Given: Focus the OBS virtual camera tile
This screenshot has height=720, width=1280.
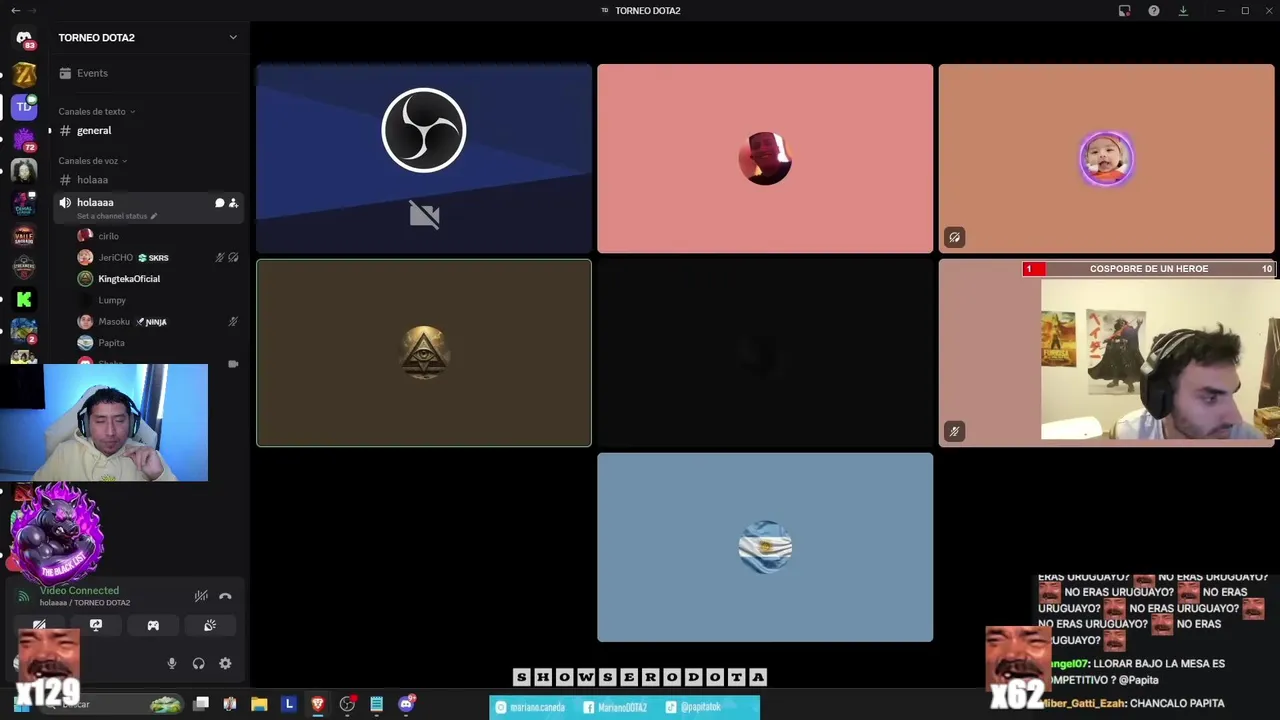Looking at the screenshot, I should click(424, 158).
